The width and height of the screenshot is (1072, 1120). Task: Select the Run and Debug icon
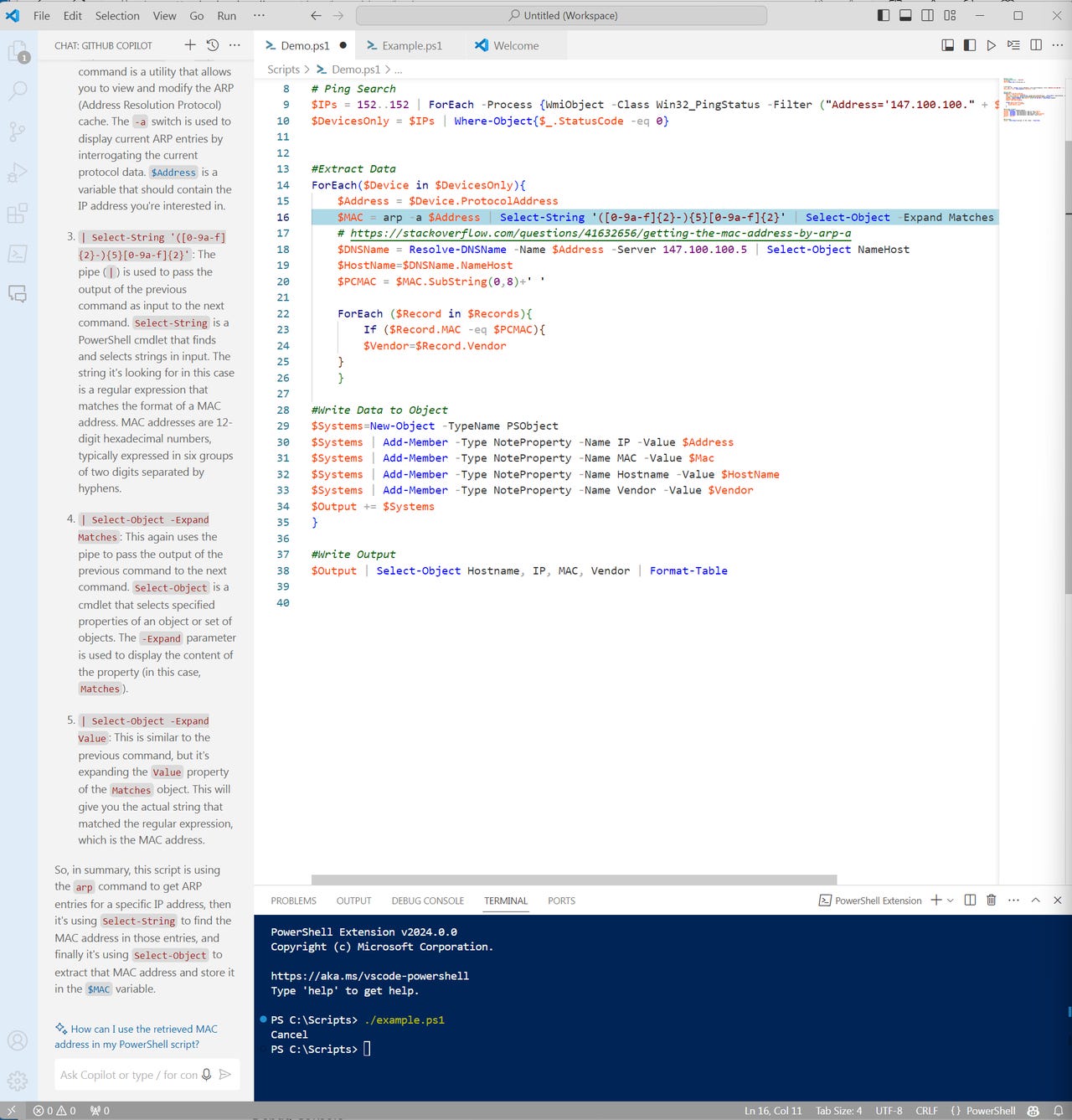point(18,172)
